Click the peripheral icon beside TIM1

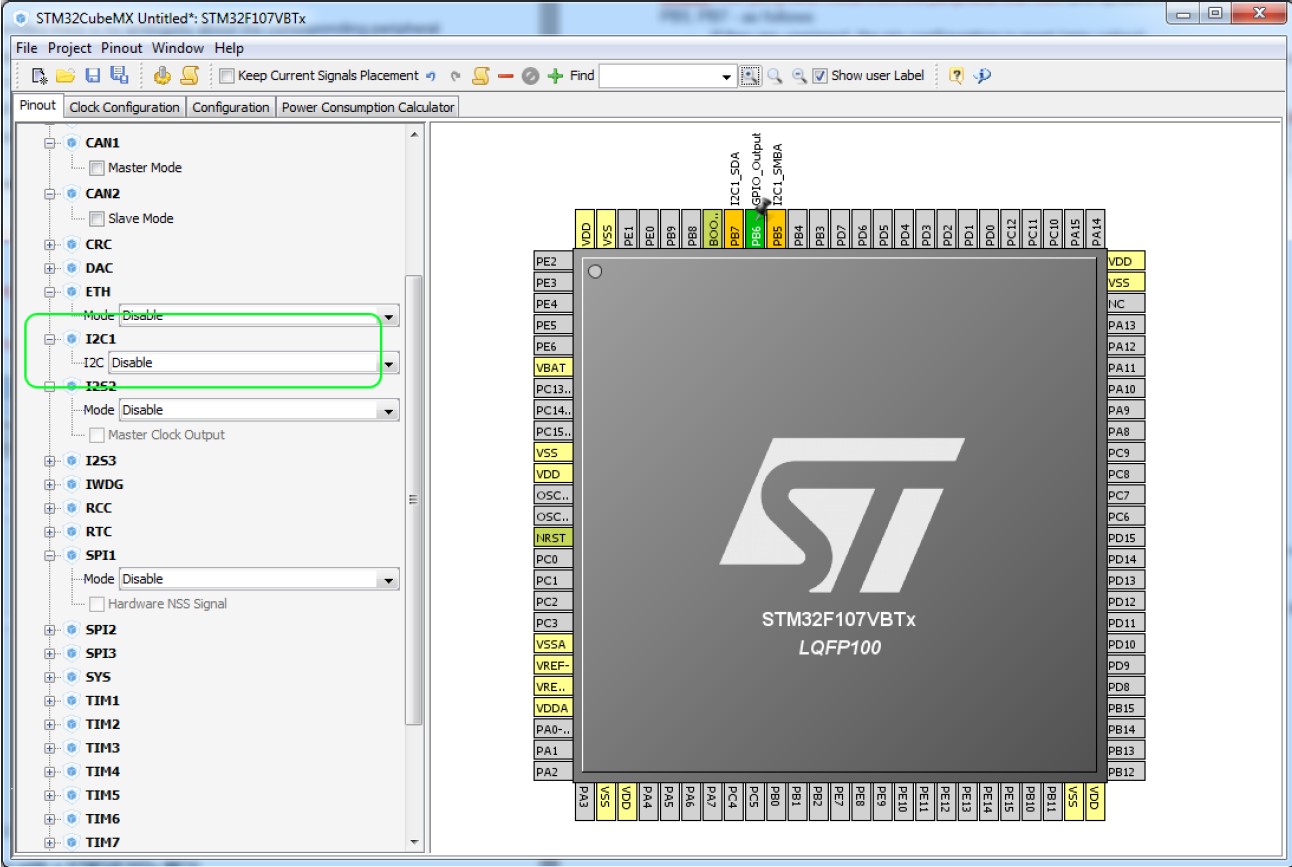coord(72,701)
